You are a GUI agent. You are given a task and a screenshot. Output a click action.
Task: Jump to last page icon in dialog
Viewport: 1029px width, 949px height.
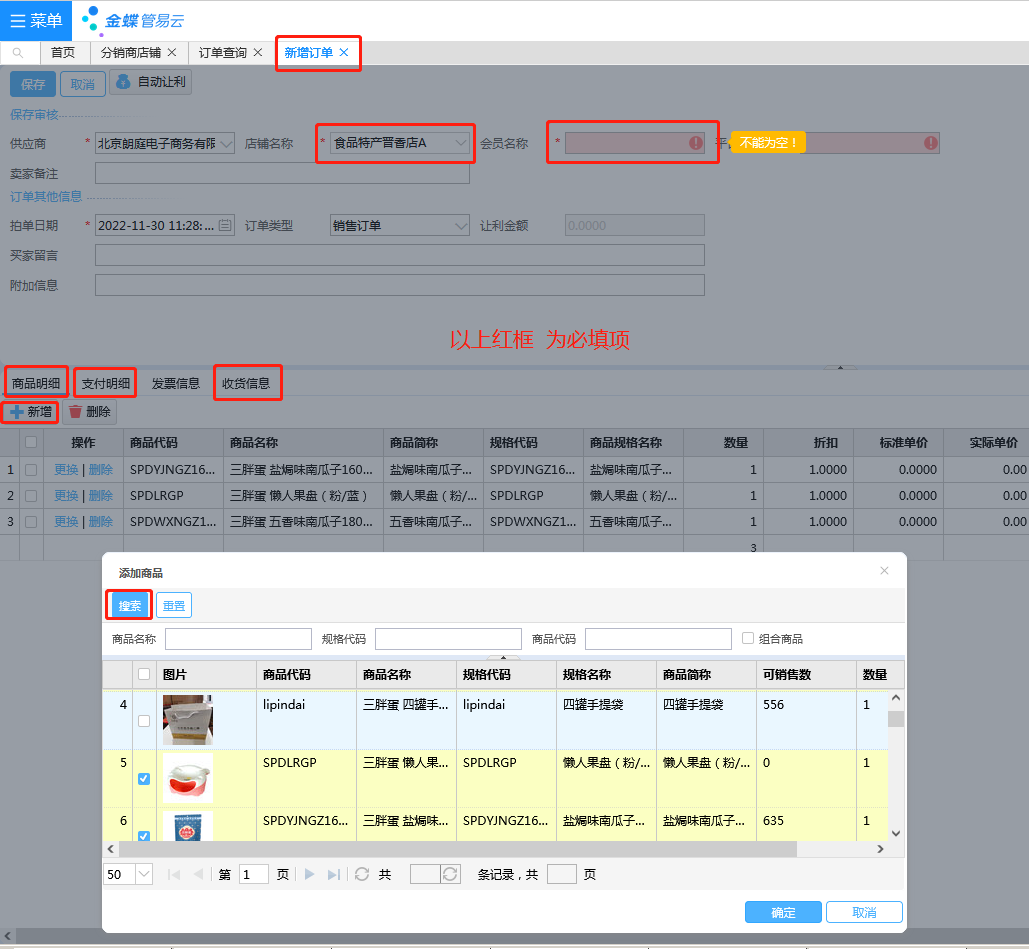coord(334,874)
